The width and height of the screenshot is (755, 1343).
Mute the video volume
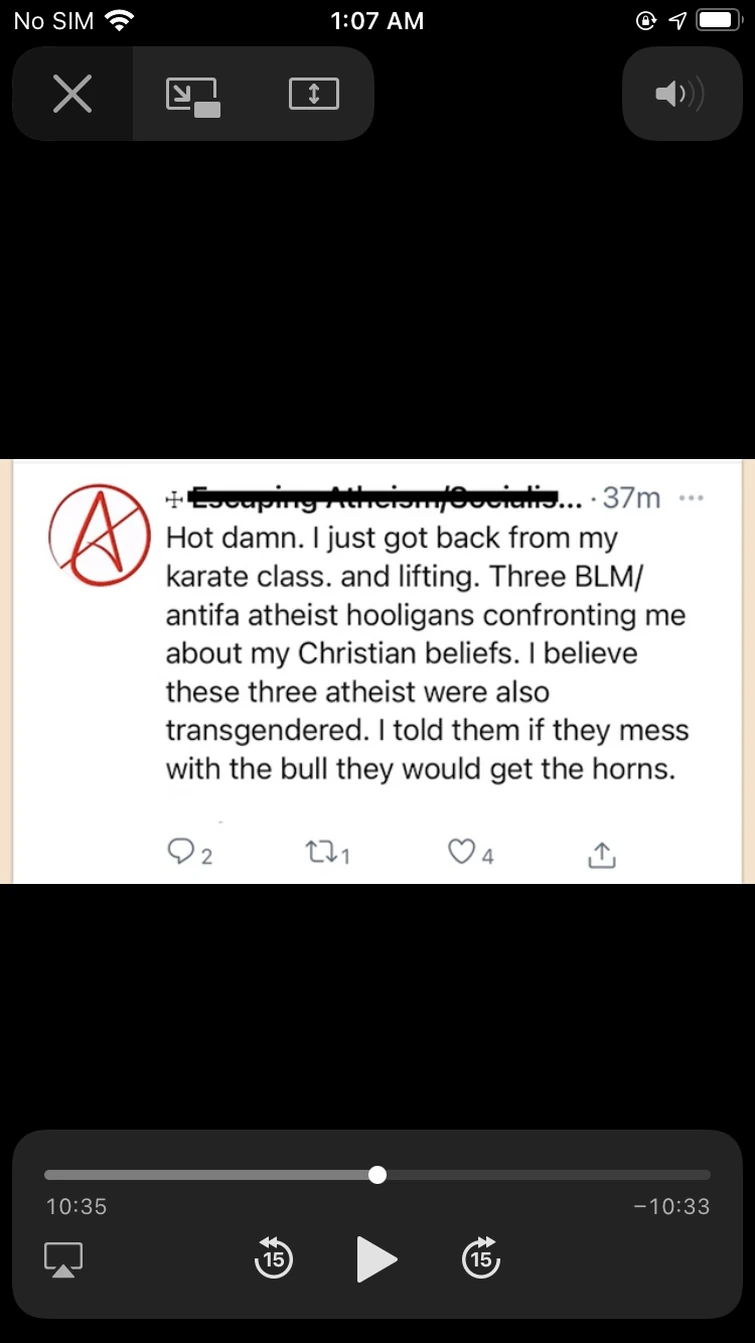[x=680, y=95]
